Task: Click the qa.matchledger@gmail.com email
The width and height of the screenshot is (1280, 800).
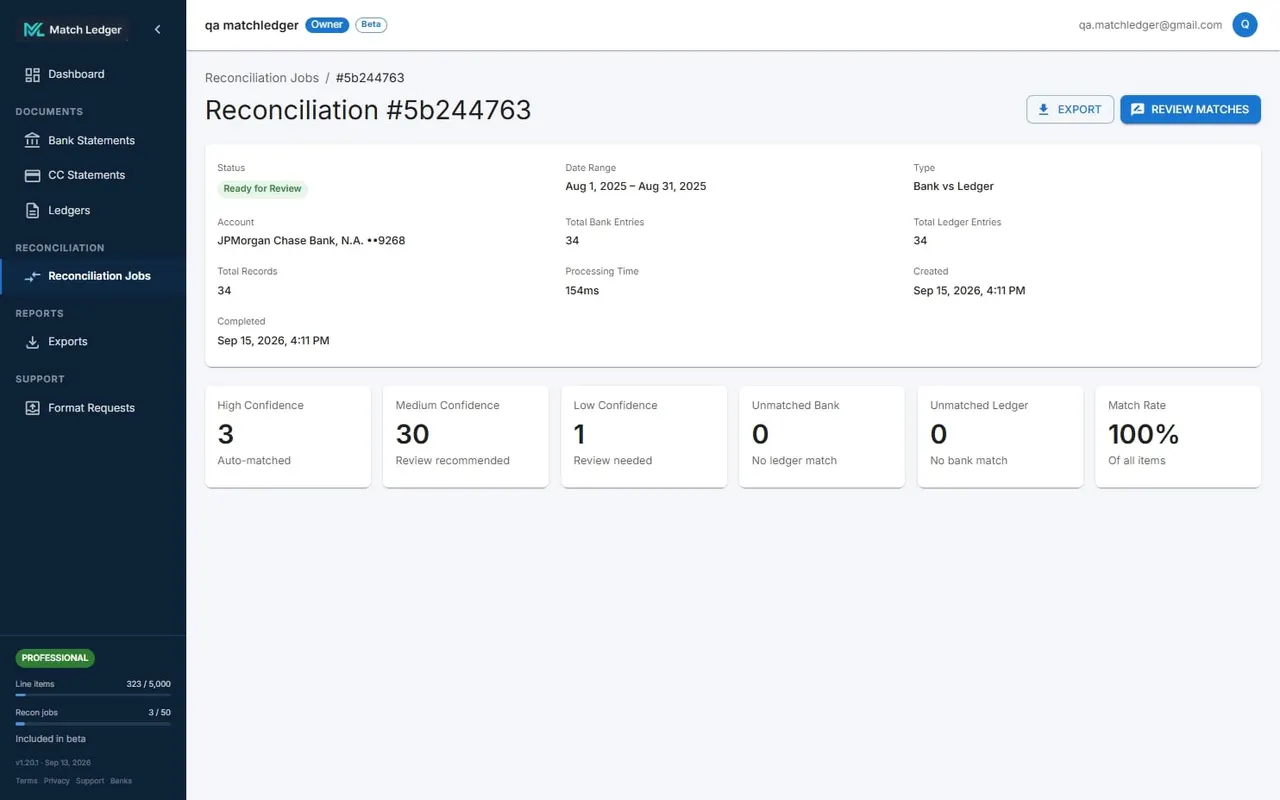Action: [1150, 25]
